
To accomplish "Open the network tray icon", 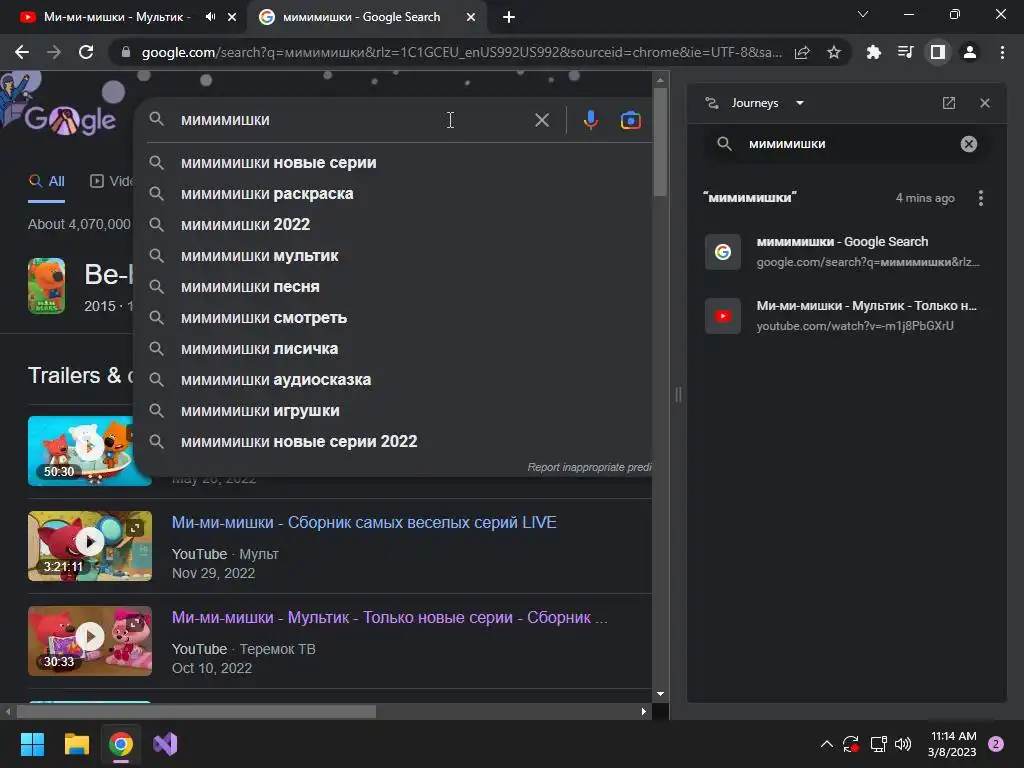I will (878, 744).
